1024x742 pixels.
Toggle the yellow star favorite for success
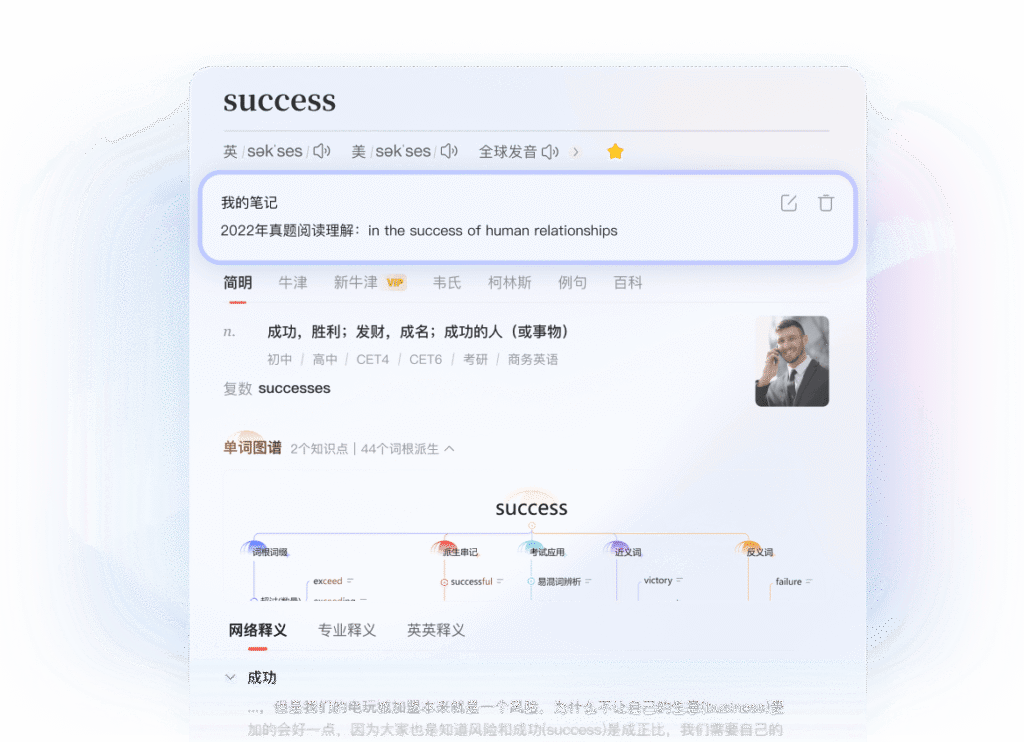615,152
